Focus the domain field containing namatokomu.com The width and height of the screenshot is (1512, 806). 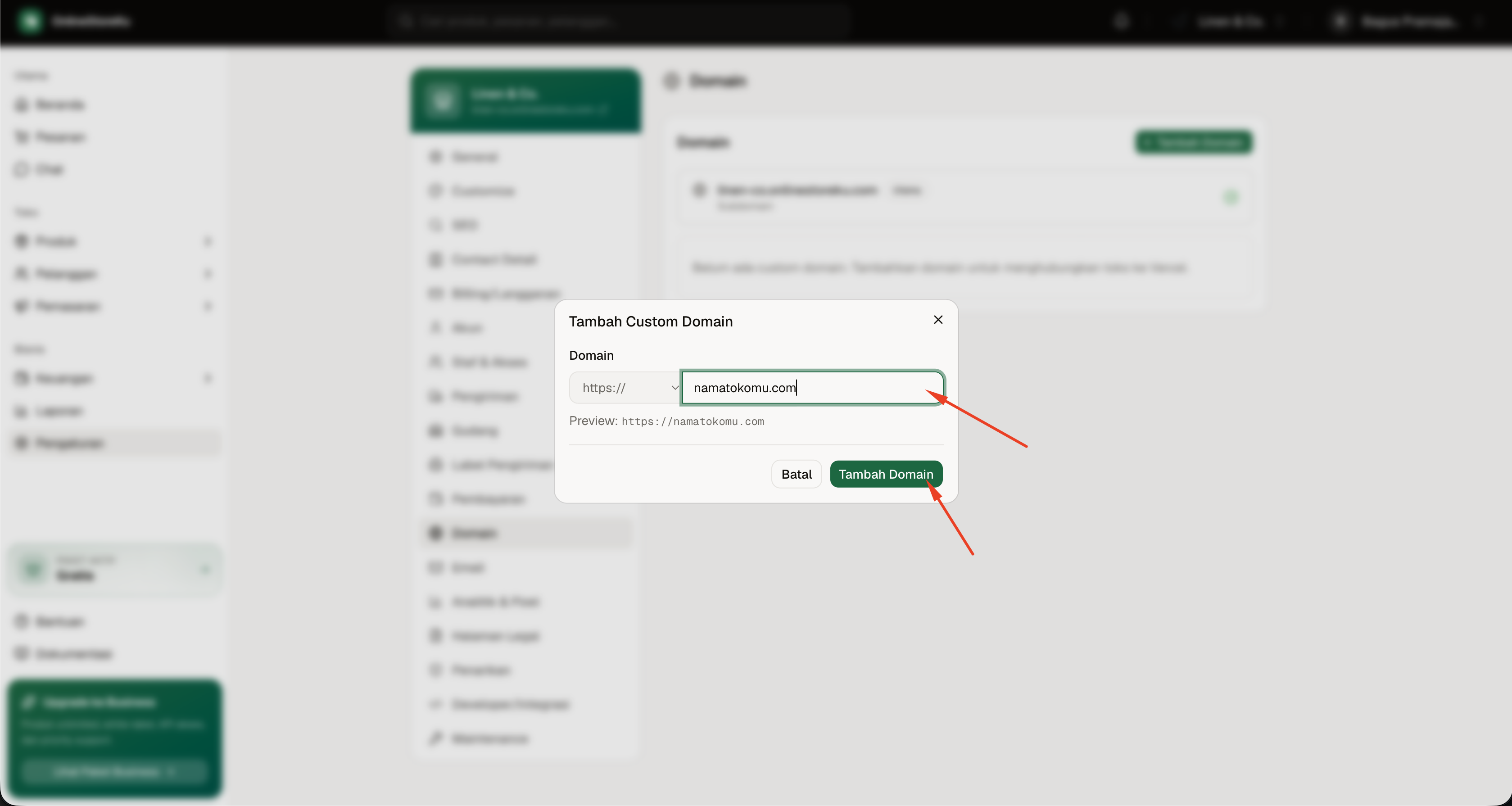click(x=812, y=387)
